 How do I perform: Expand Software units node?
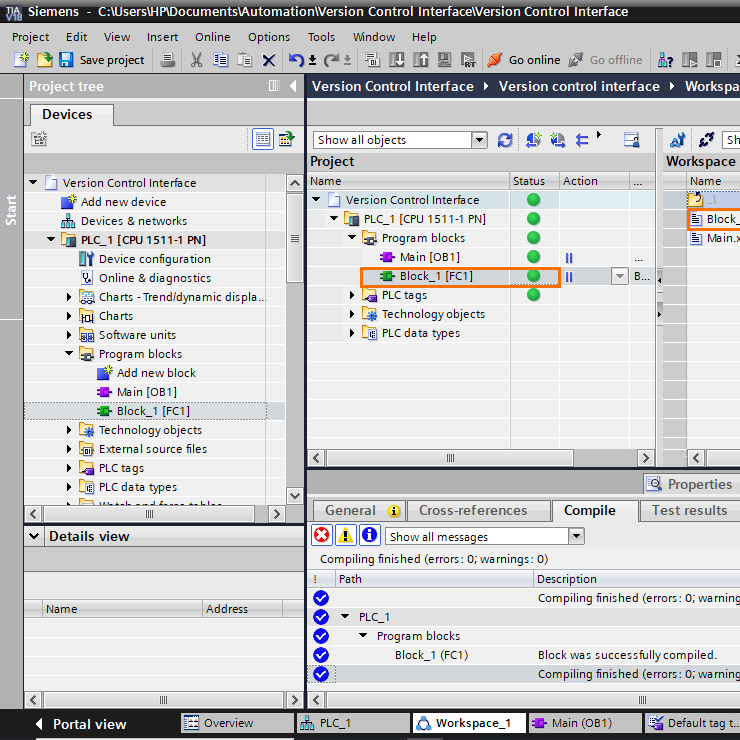[x=69, y=335]
